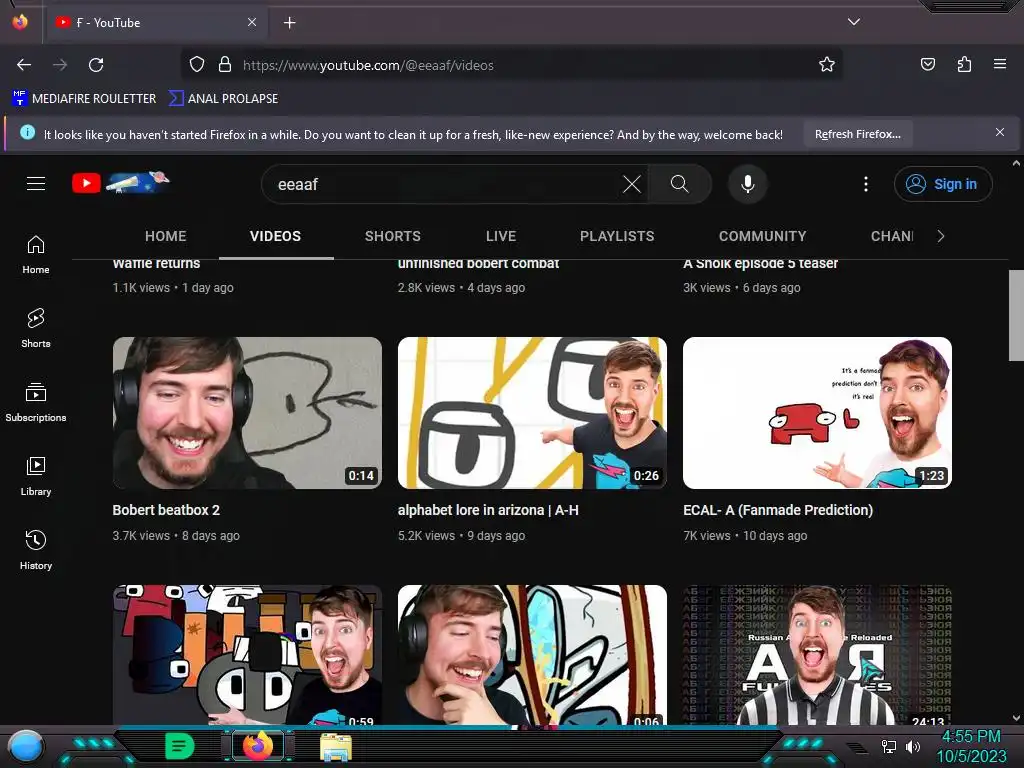Image resolution: width=1024 pixels, height=768 pixels.
Task: Switch to the COMMUNITY tab
Action: tap(762, 236)
